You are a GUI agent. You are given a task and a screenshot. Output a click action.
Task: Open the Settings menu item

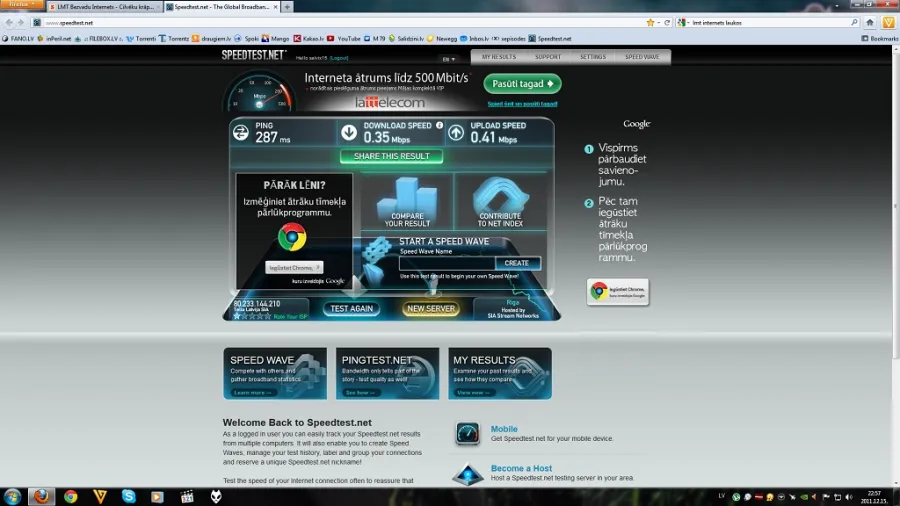point(592,57)
